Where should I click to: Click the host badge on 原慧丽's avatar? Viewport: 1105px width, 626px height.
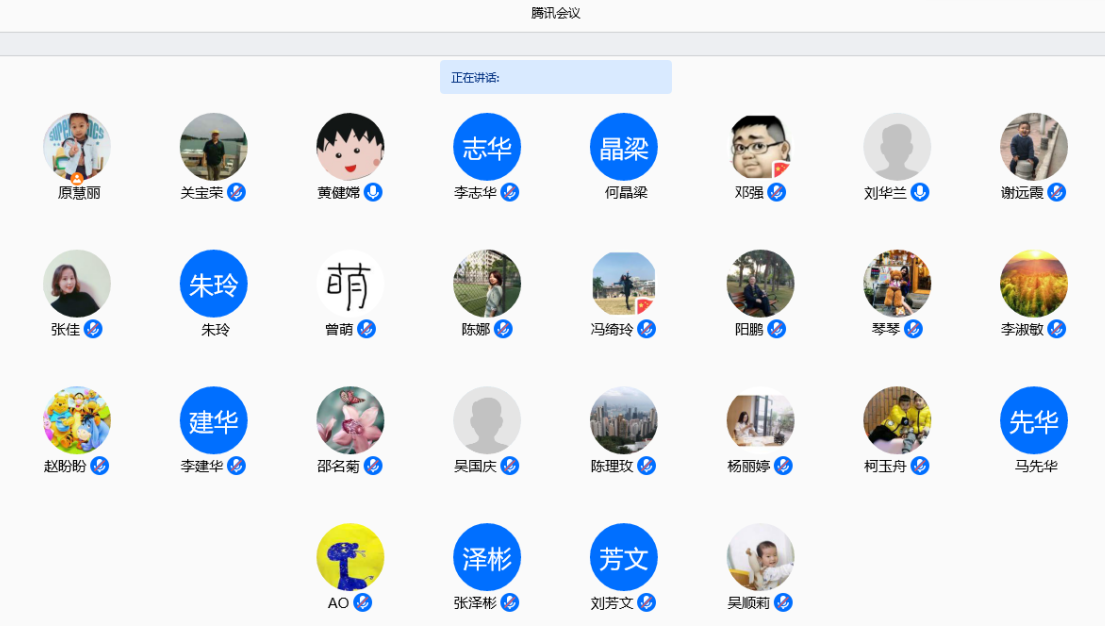(x=77, y=179)
